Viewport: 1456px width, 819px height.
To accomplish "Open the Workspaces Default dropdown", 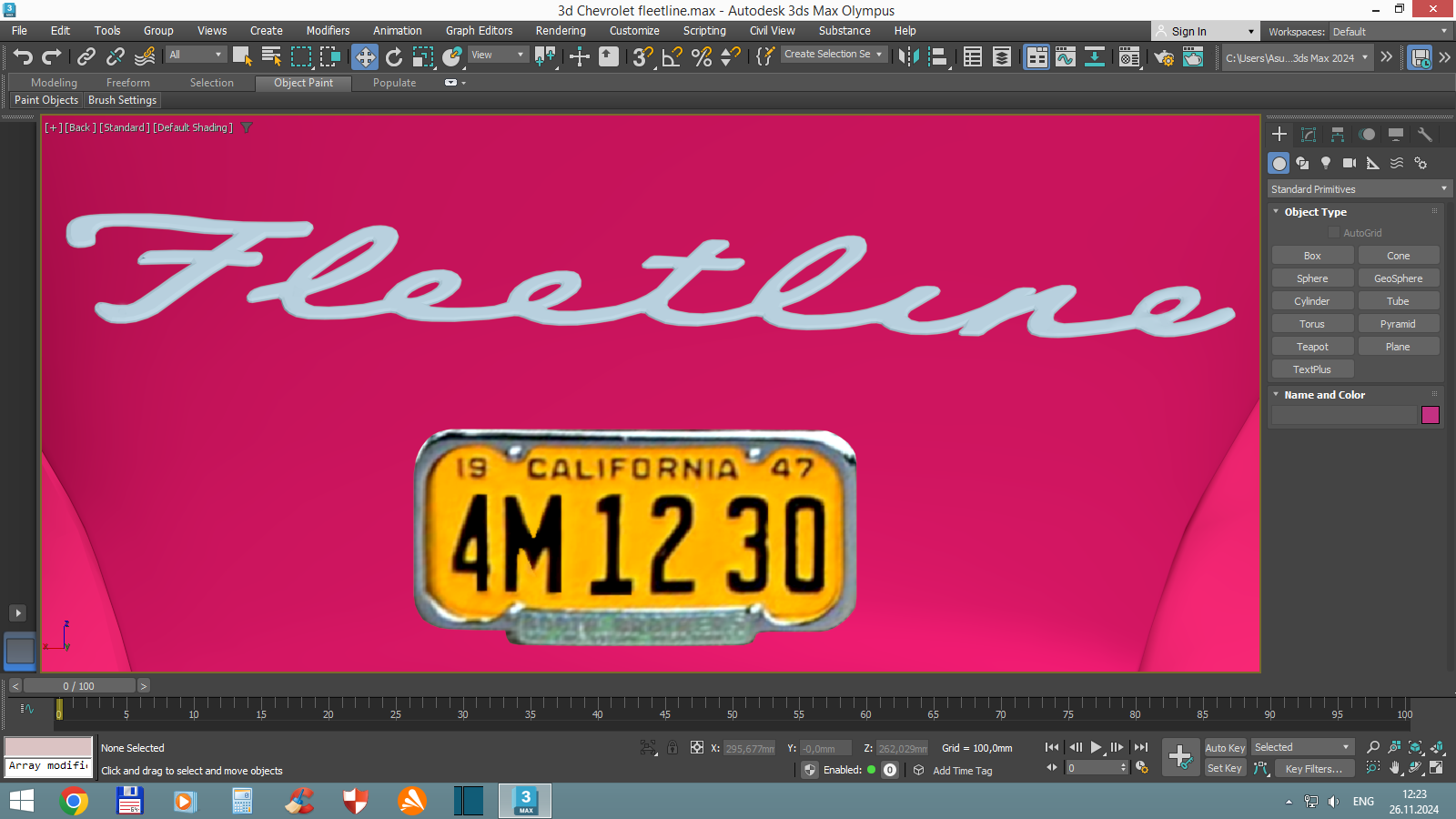I will 1390,32.
